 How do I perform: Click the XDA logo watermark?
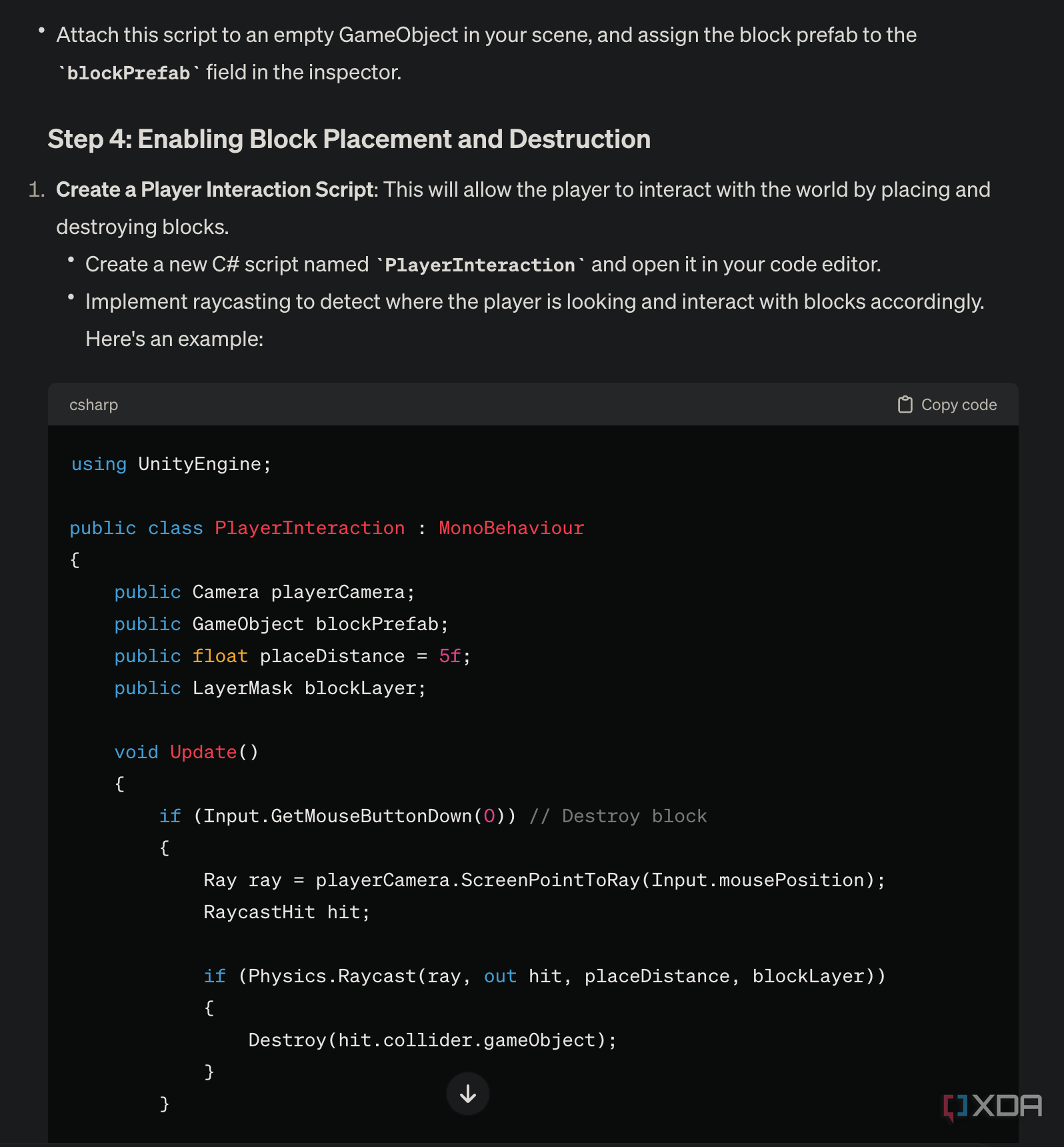tap(993, 1106)
